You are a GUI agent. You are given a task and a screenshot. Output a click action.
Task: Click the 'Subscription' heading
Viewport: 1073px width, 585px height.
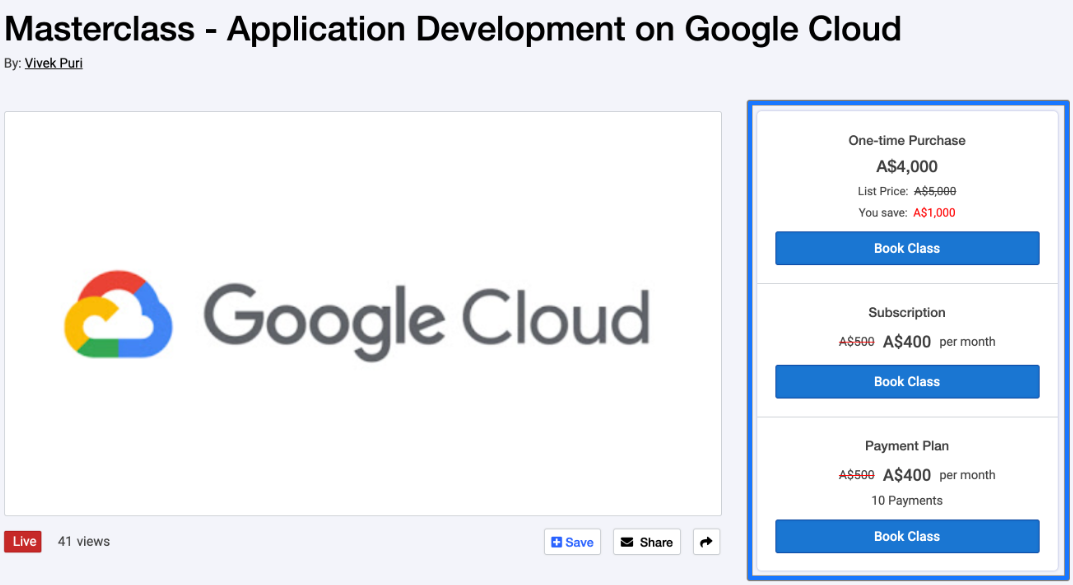pyautogui.click(x=907, y=313)
